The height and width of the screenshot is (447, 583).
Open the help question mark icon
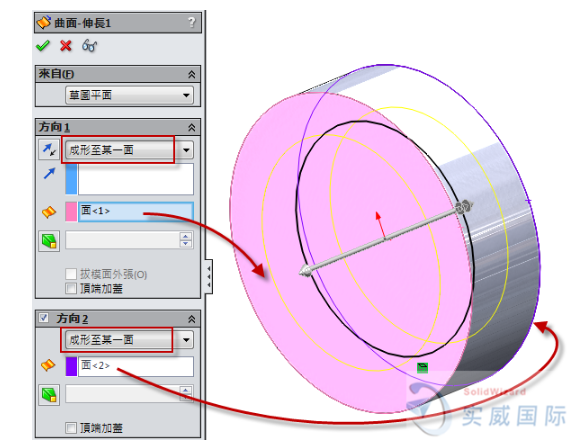191,22
